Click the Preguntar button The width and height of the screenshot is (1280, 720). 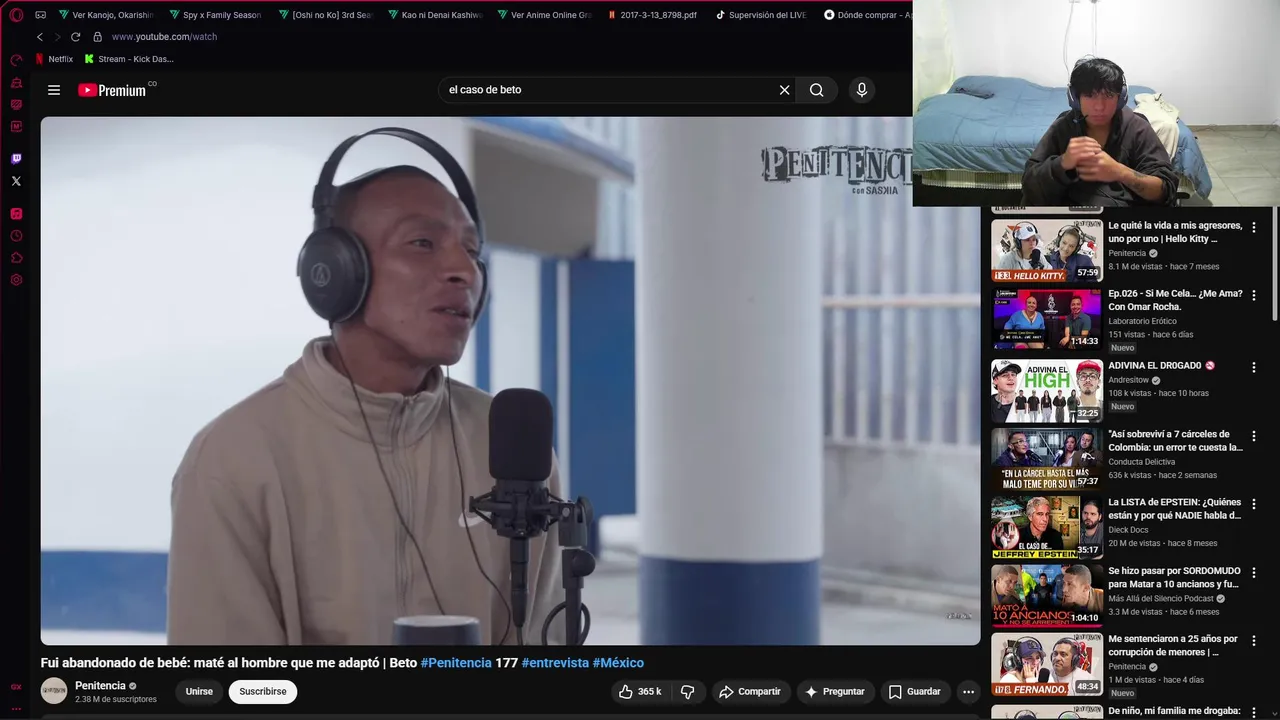click(x=834, y=692)
